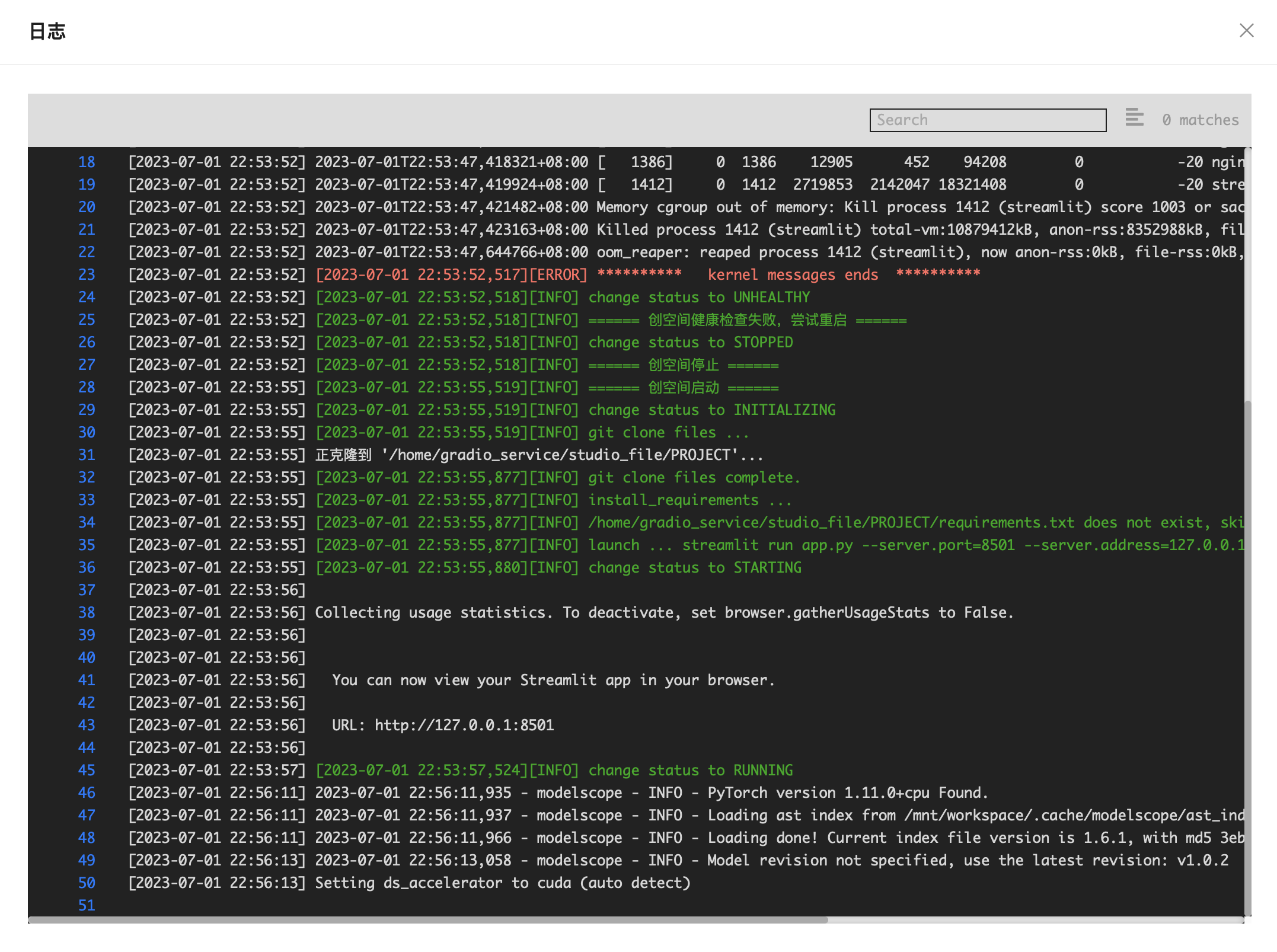The width and height of the screenshot is (1277, 952).
Task: Close the 日志 log dialog
Action: [1246, 31]
